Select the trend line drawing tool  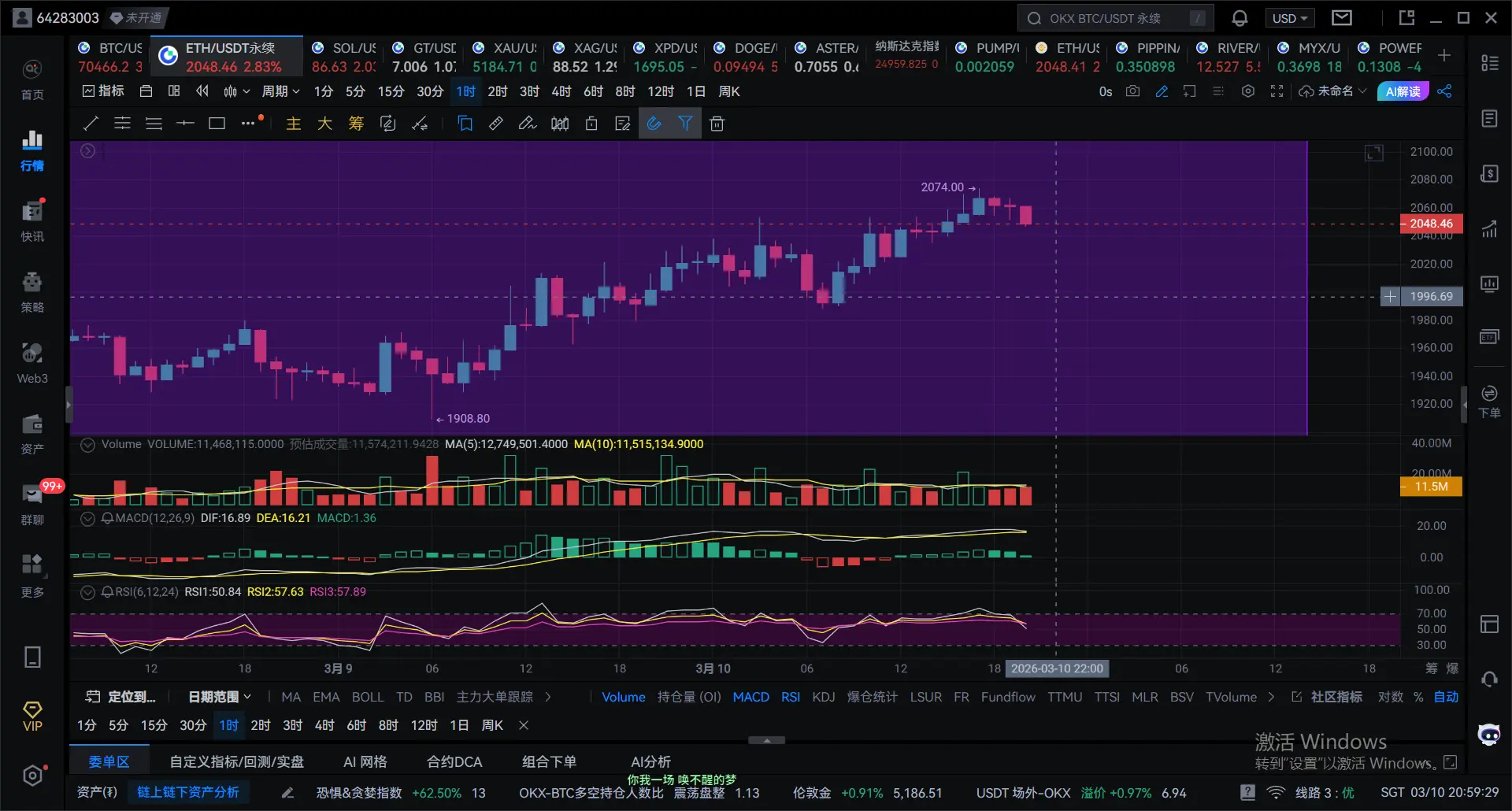tap(91, 124)
